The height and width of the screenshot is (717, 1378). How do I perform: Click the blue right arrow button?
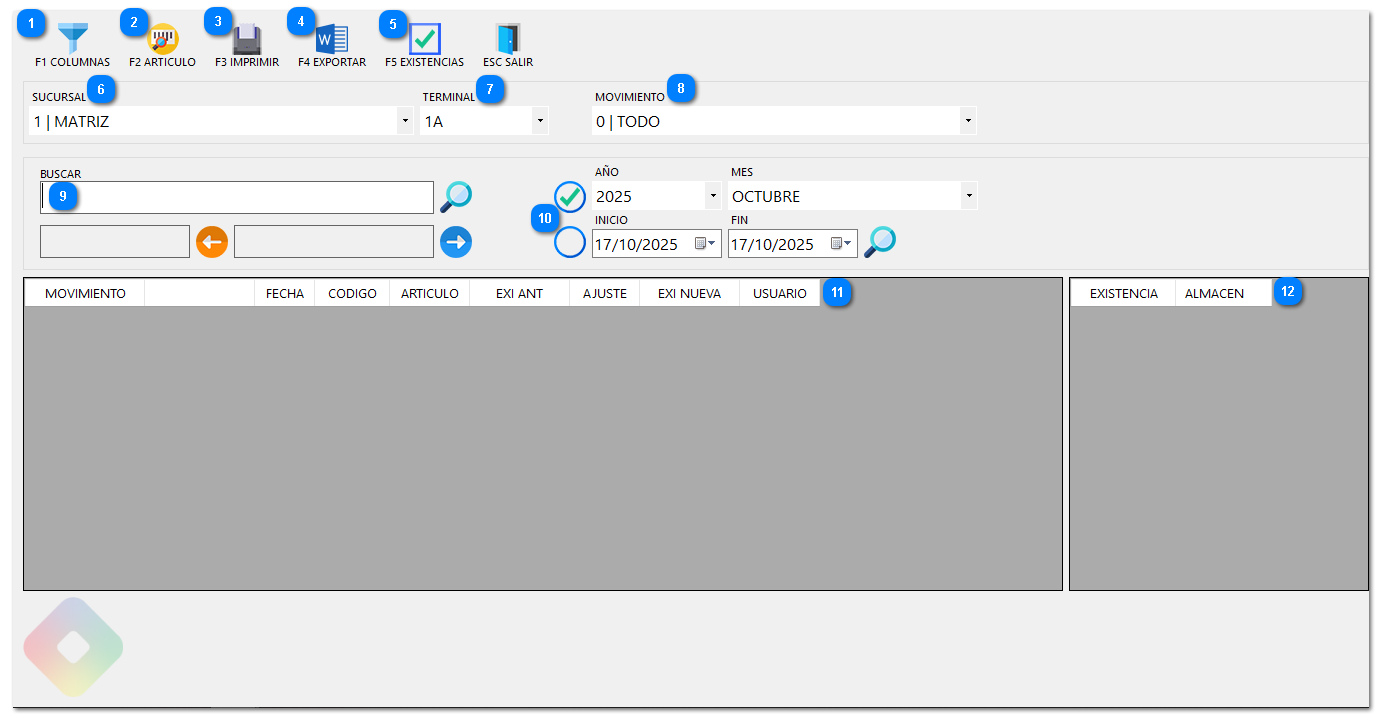(456, 242)
